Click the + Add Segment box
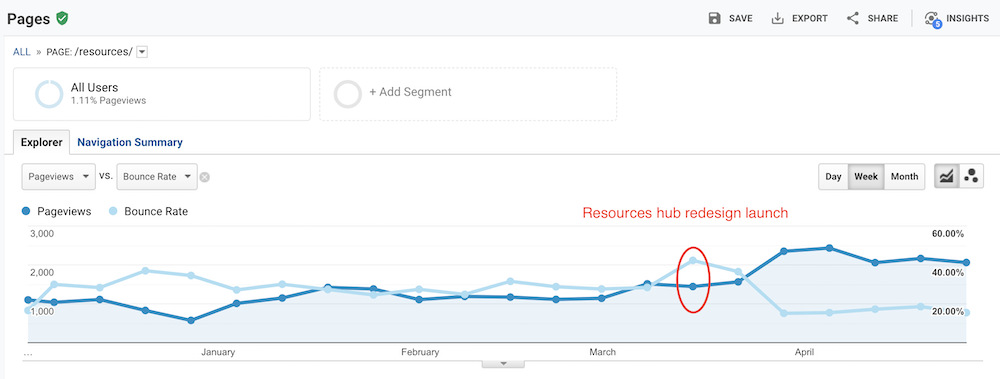This screenshot has height=379, width=1000. click(468, 94)
